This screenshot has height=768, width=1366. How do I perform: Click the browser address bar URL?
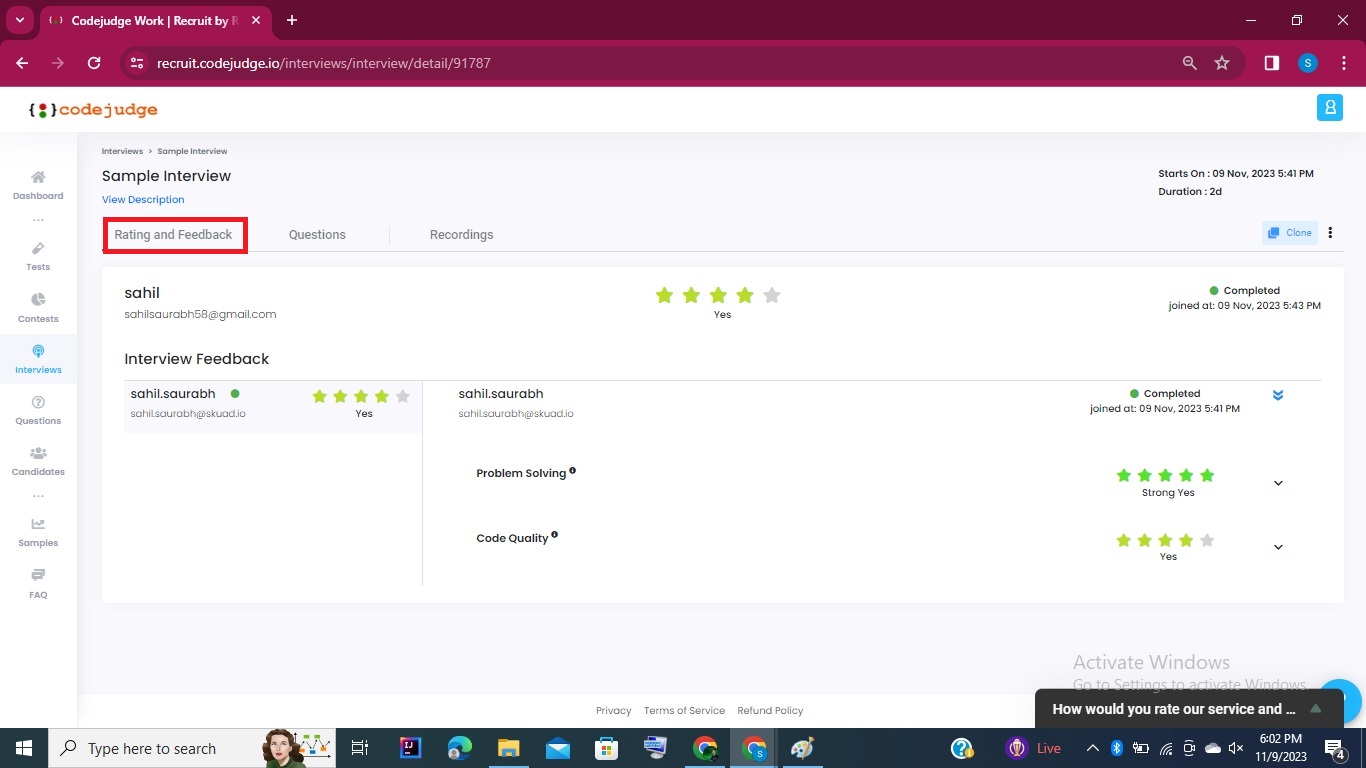point(324,63)
